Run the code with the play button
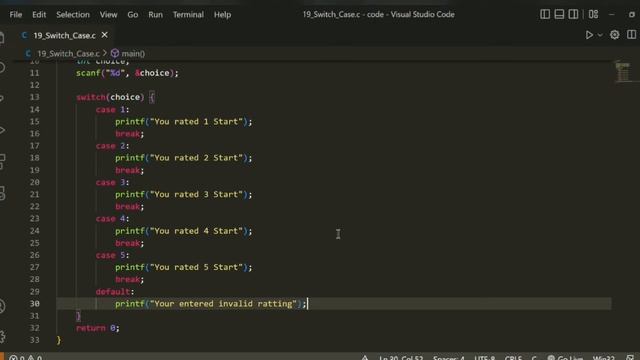Image resolution: width=640 pixels, height=360 pixels. click(x=589, y=35)
